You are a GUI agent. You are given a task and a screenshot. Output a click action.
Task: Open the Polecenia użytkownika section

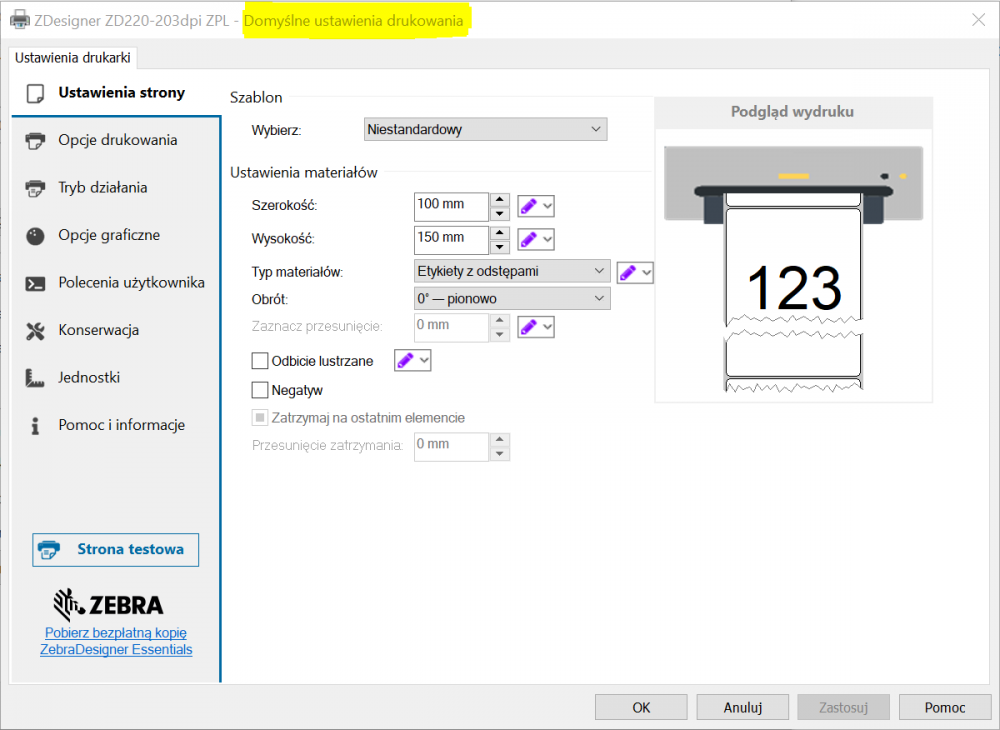pyautogui.click(x=116, y=283)
